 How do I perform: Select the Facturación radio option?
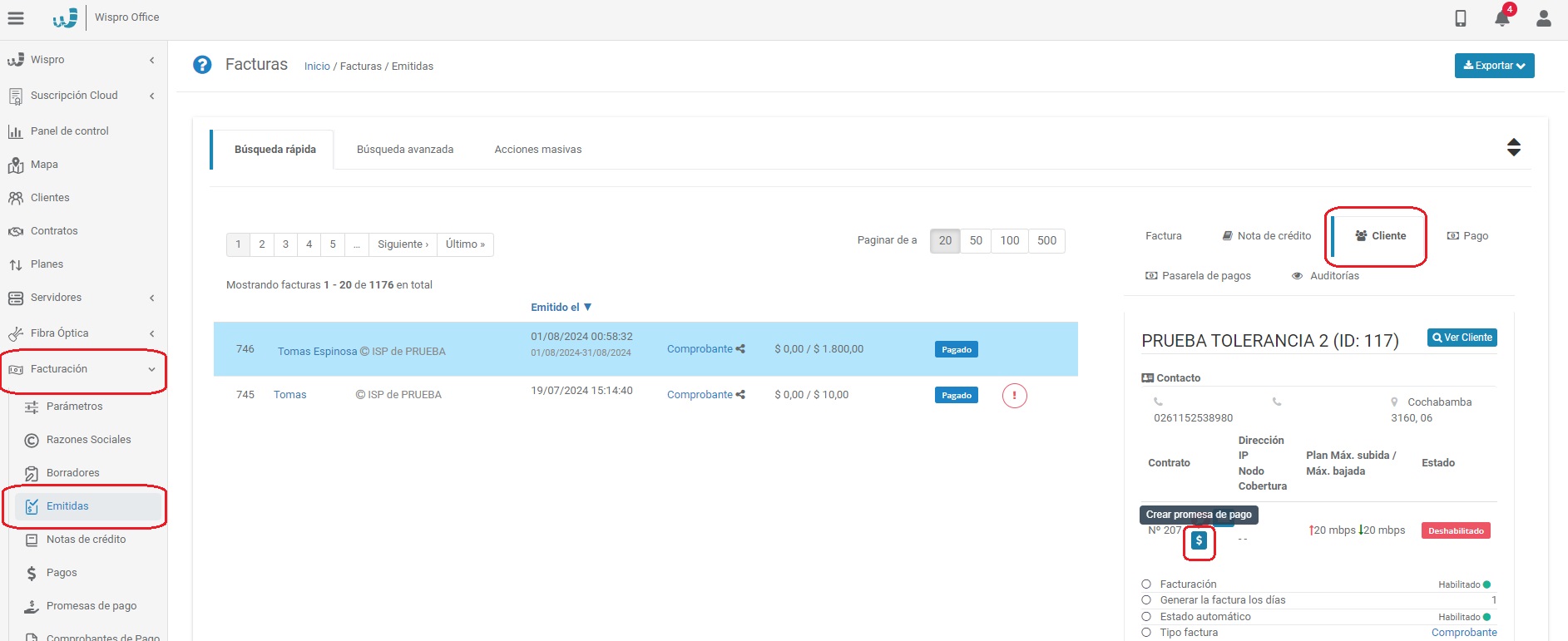pos(1146,584)
